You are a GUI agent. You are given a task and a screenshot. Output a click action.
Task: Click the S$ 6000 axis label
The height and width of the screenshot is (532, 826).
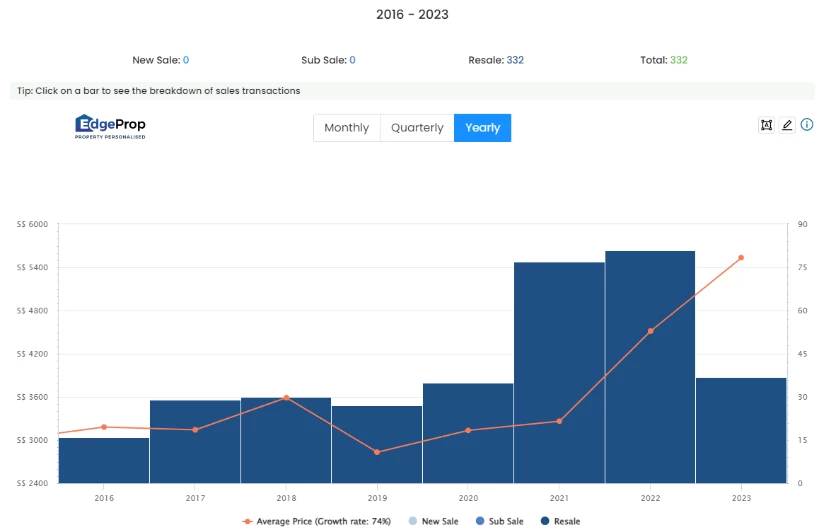click(x=32, y=224)
